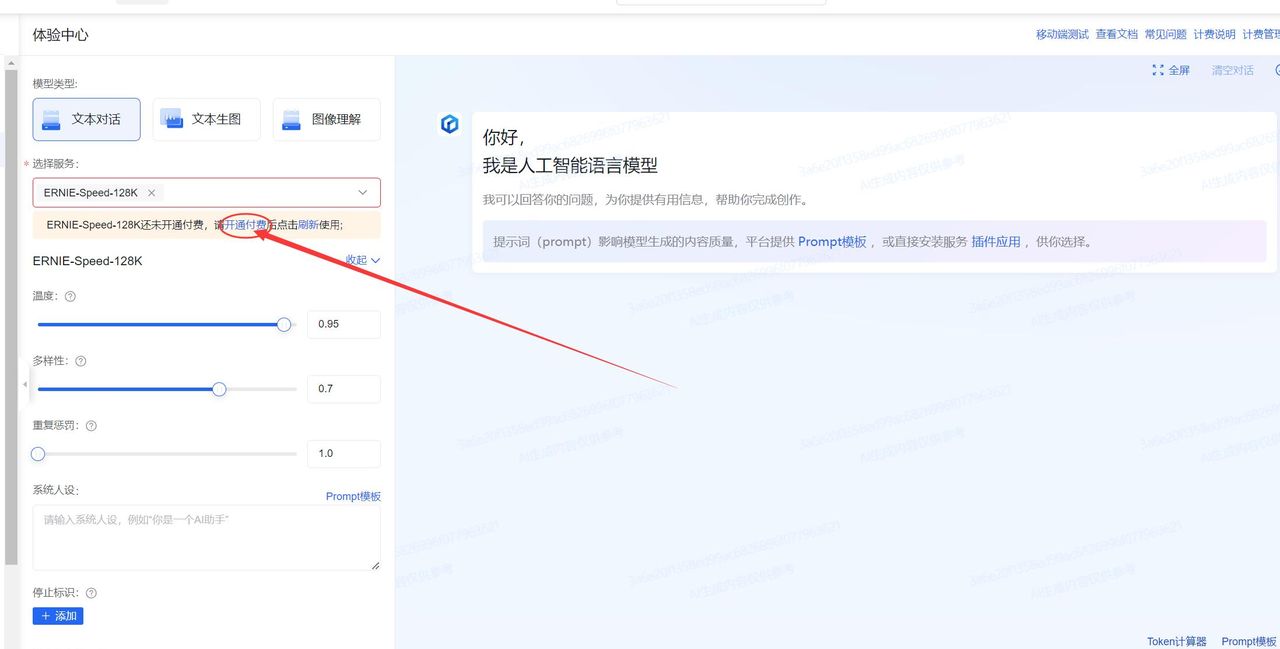Open the 计费说明 link
1280x649 pixels.
tap(1215, 34)
